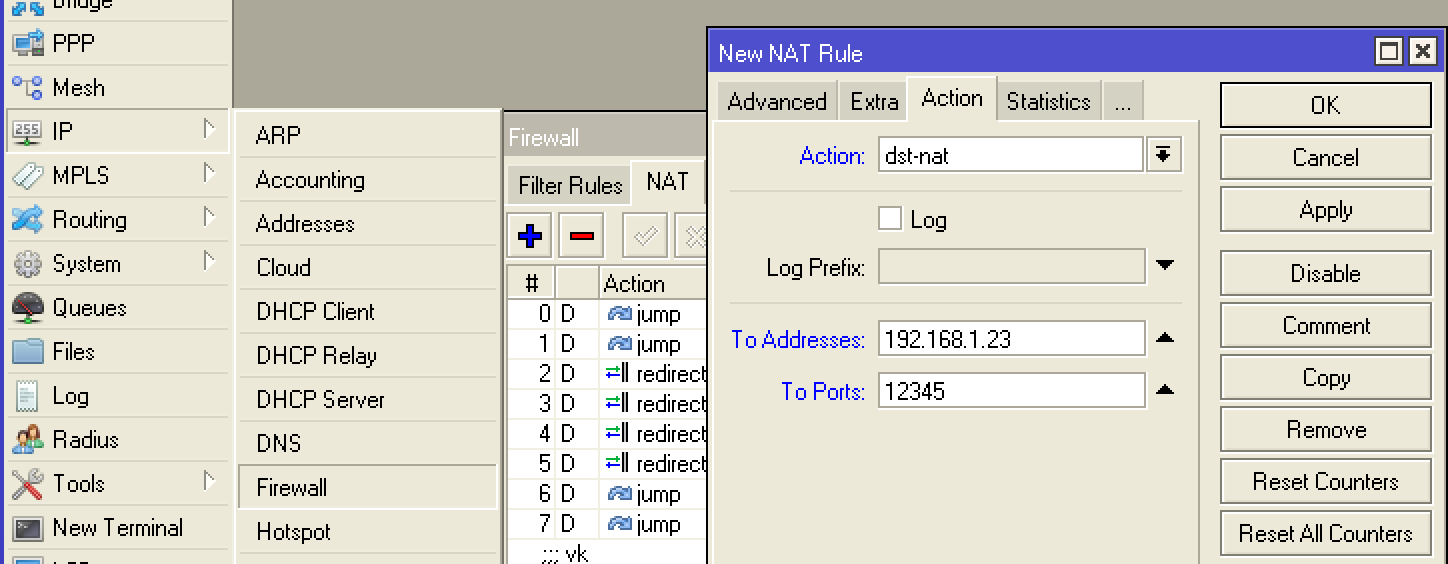
Task: Collapse the To Ports field arrow
Action: [1164, 390]
